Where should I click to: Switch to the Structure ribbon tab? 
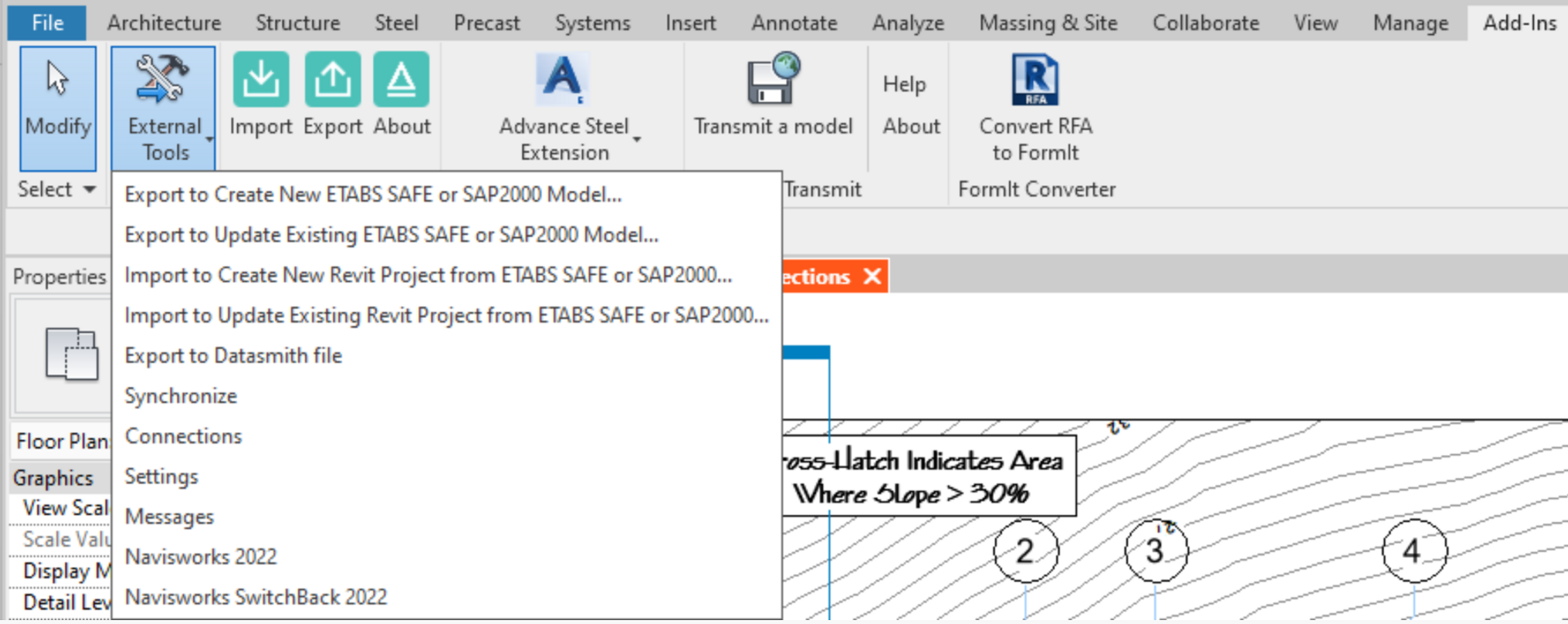click(298, 23)
